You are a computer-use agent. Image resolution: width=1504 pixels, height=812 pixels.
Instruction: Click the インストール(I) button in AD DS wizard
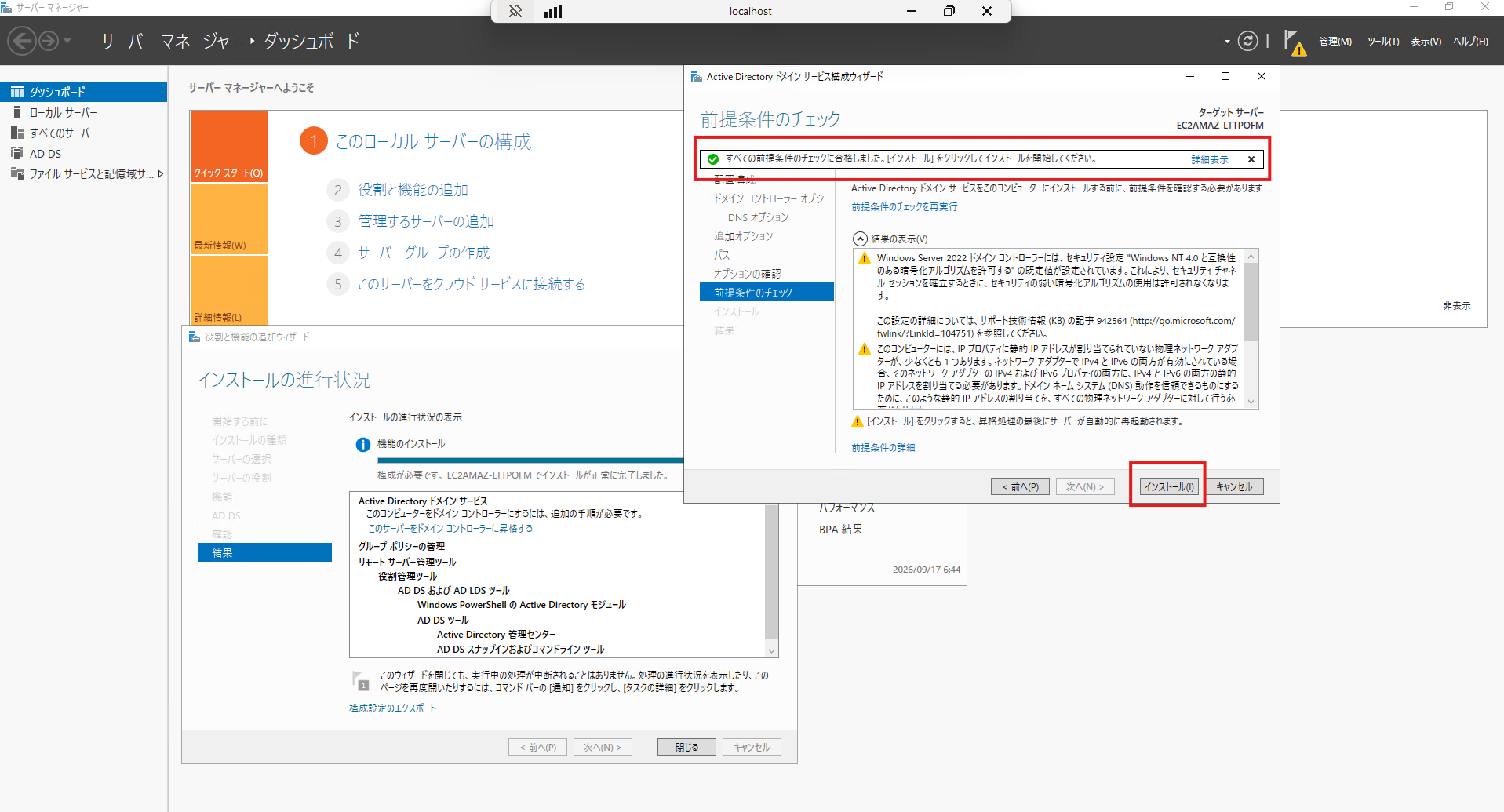[1169, 487]
